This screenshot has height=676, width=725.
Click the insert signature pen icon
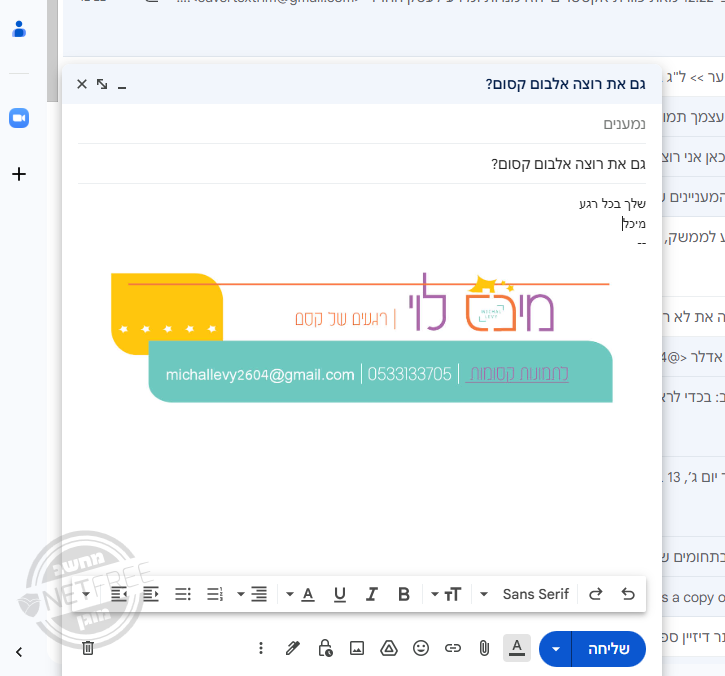click(x=293, y=648)
